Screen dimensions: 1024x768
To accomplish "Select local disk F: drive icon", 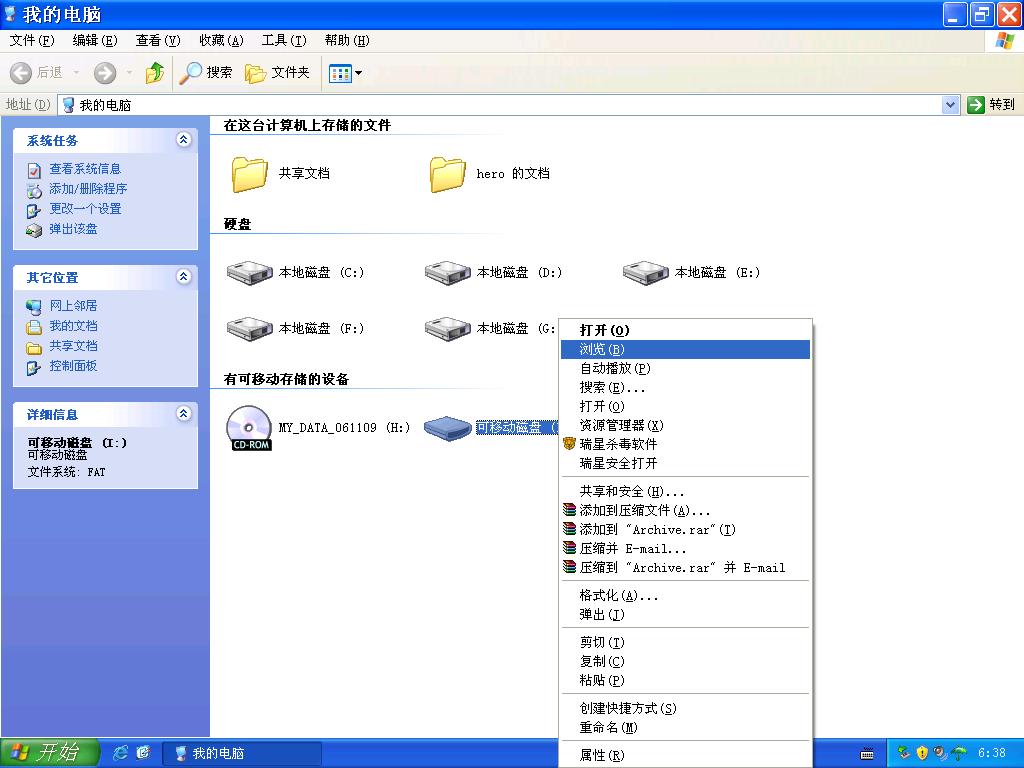I will point(249,328).
